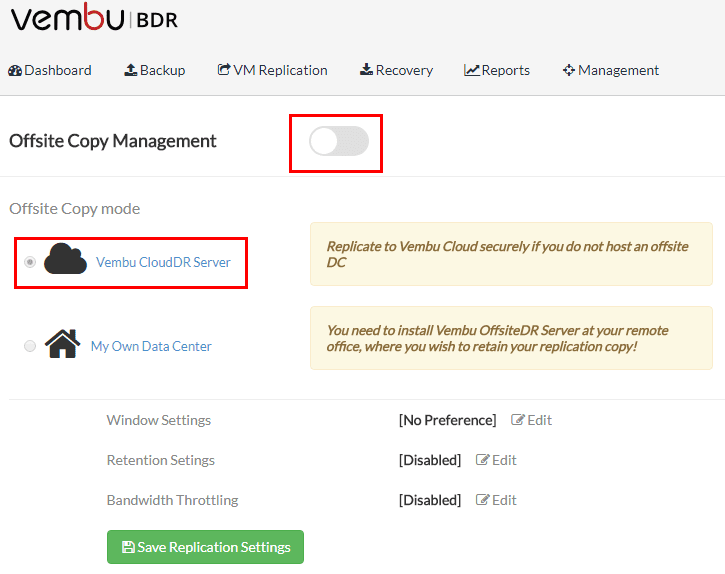Click the Retention Setings [Disabled] value
Viewport: 725px width, 574px height.
tap(430, 460)
